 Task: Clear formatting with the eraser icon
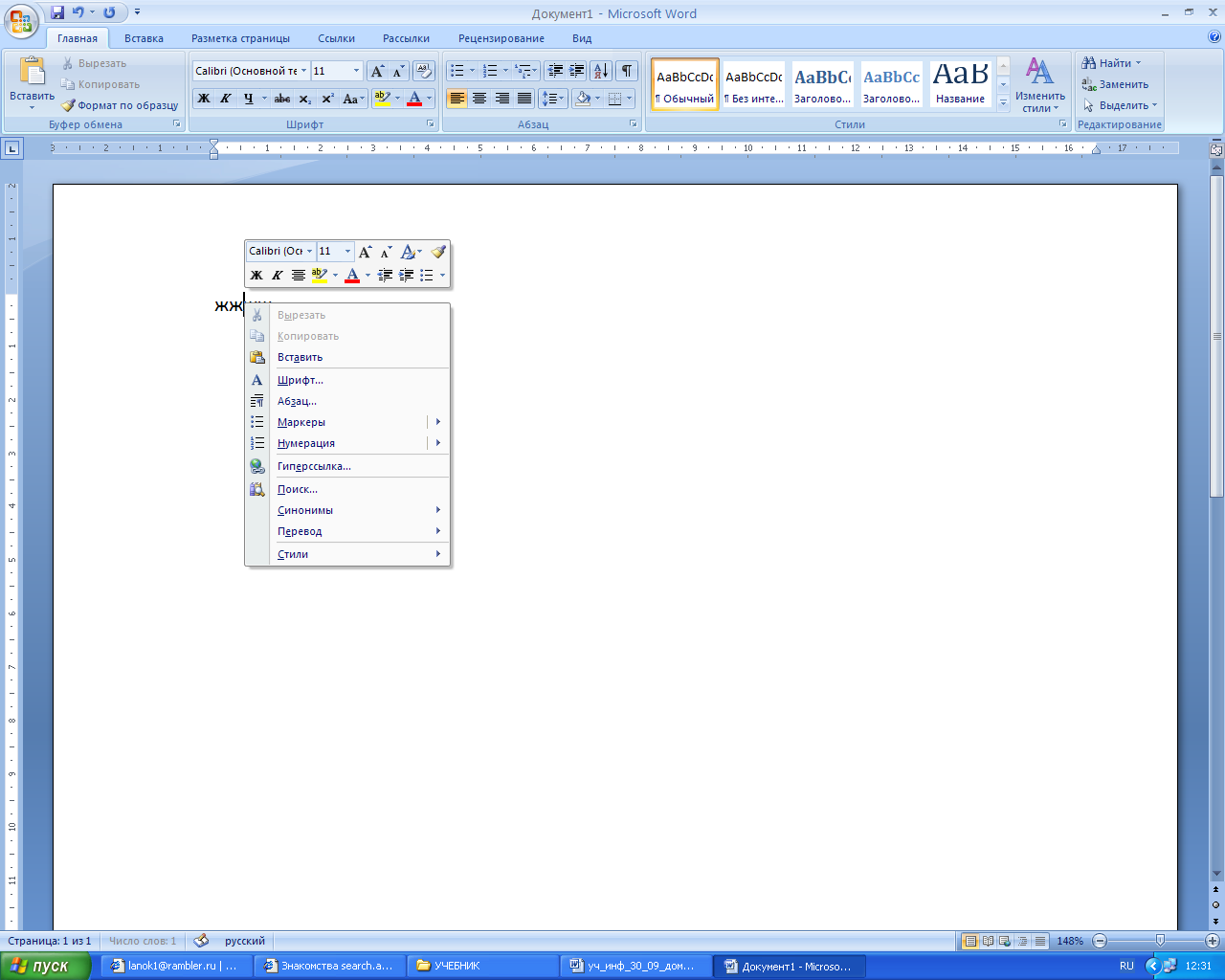[424, 71]
